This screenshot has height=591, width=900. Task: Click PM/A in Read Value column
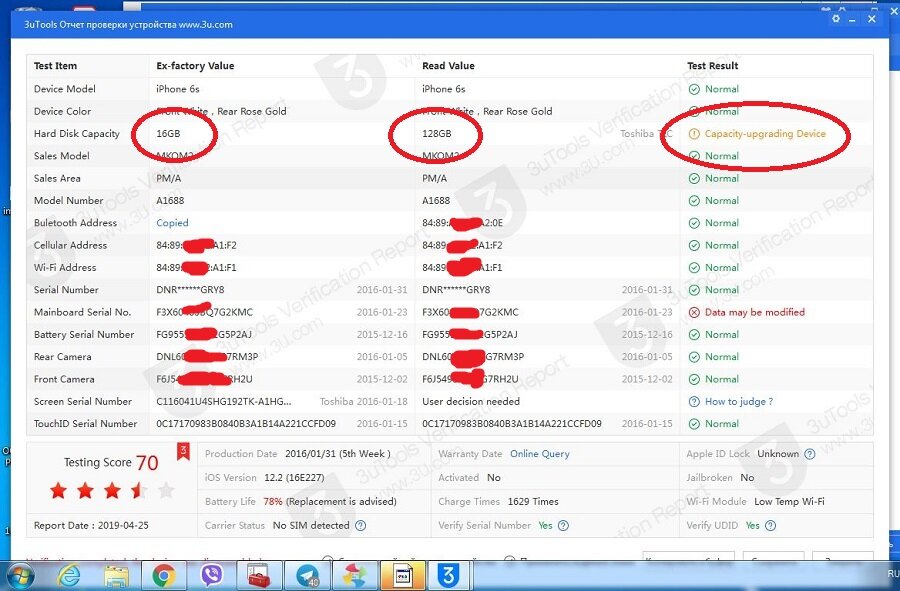[435, 178]
